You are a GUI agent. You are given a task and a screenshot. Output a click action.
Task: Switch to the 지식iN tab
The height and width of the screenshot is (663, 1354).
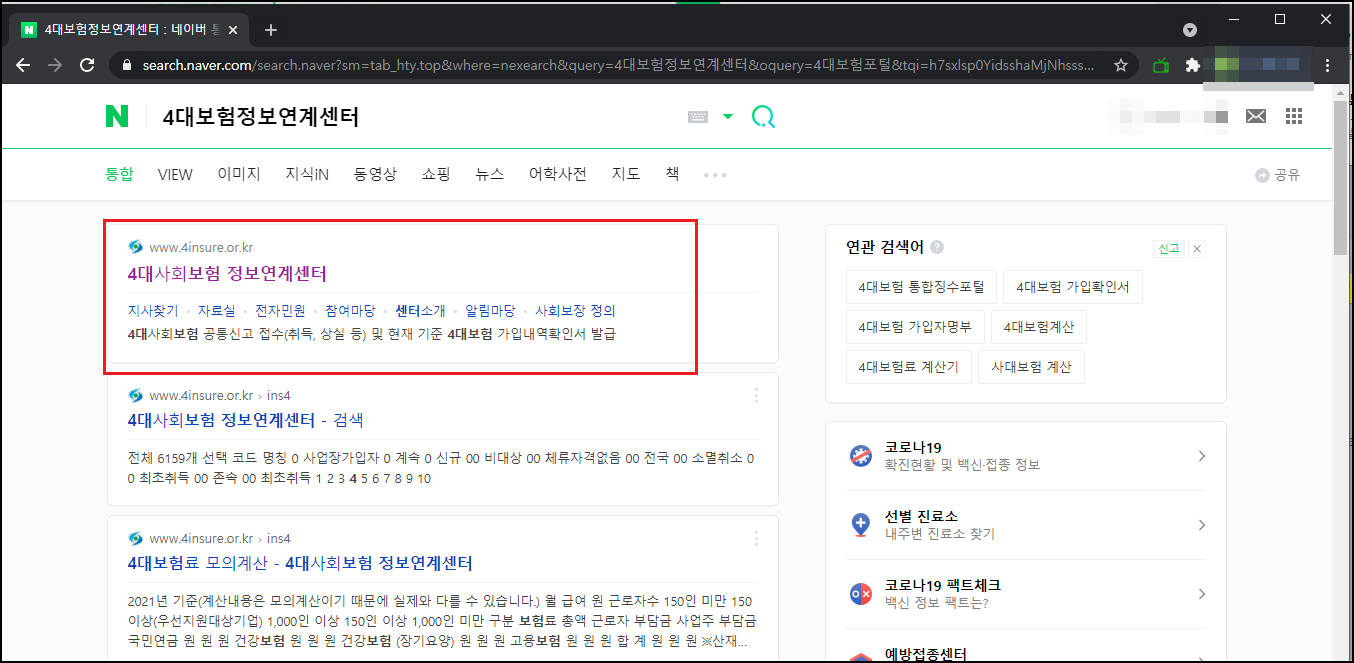tap(307, 174)
